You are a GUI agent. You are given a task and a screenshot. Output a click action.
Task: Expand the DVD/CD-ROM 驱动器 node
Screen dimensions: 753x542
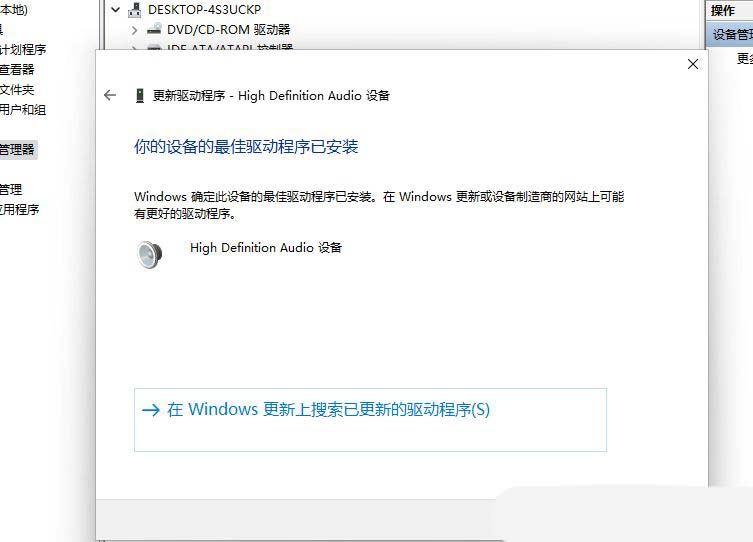coord(134,30)
